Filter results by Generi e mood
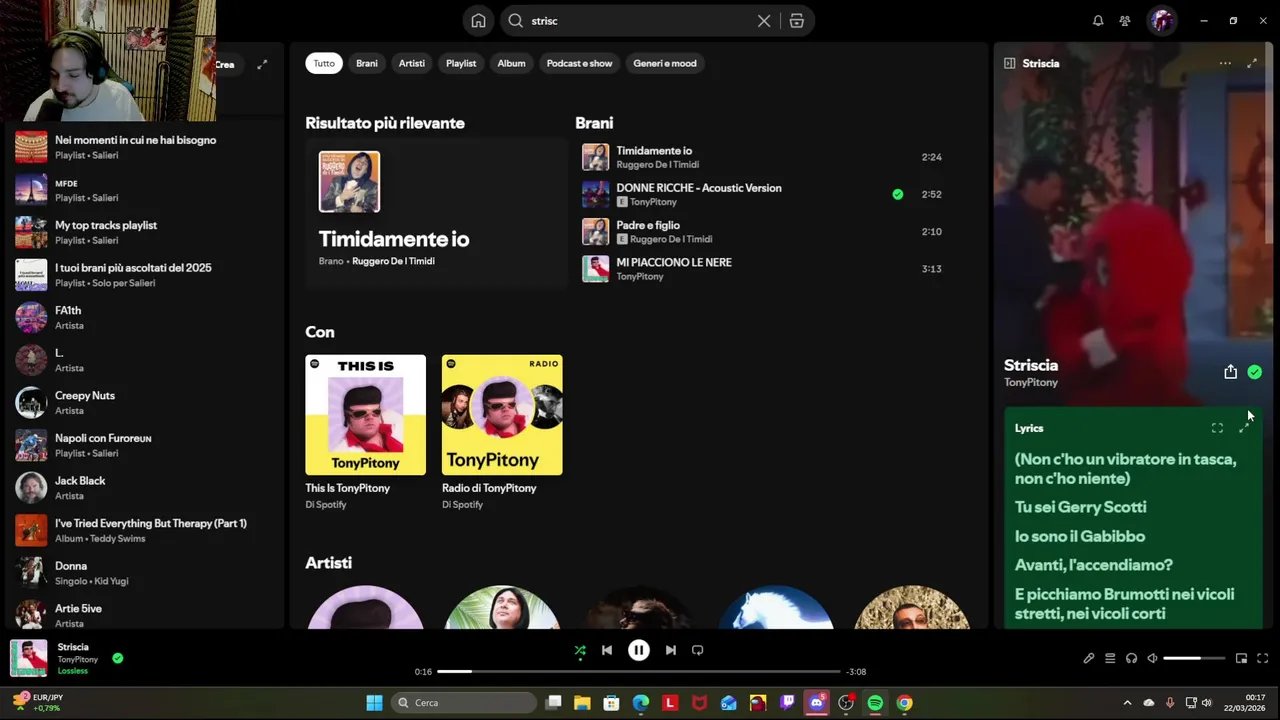 click(665, 63)
